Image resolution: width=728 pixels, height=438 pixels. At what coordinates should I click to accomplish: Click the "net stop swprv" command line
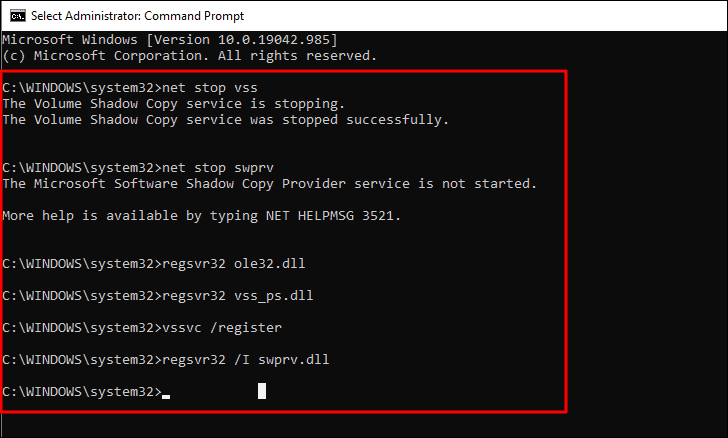click(x=138, y=167)
